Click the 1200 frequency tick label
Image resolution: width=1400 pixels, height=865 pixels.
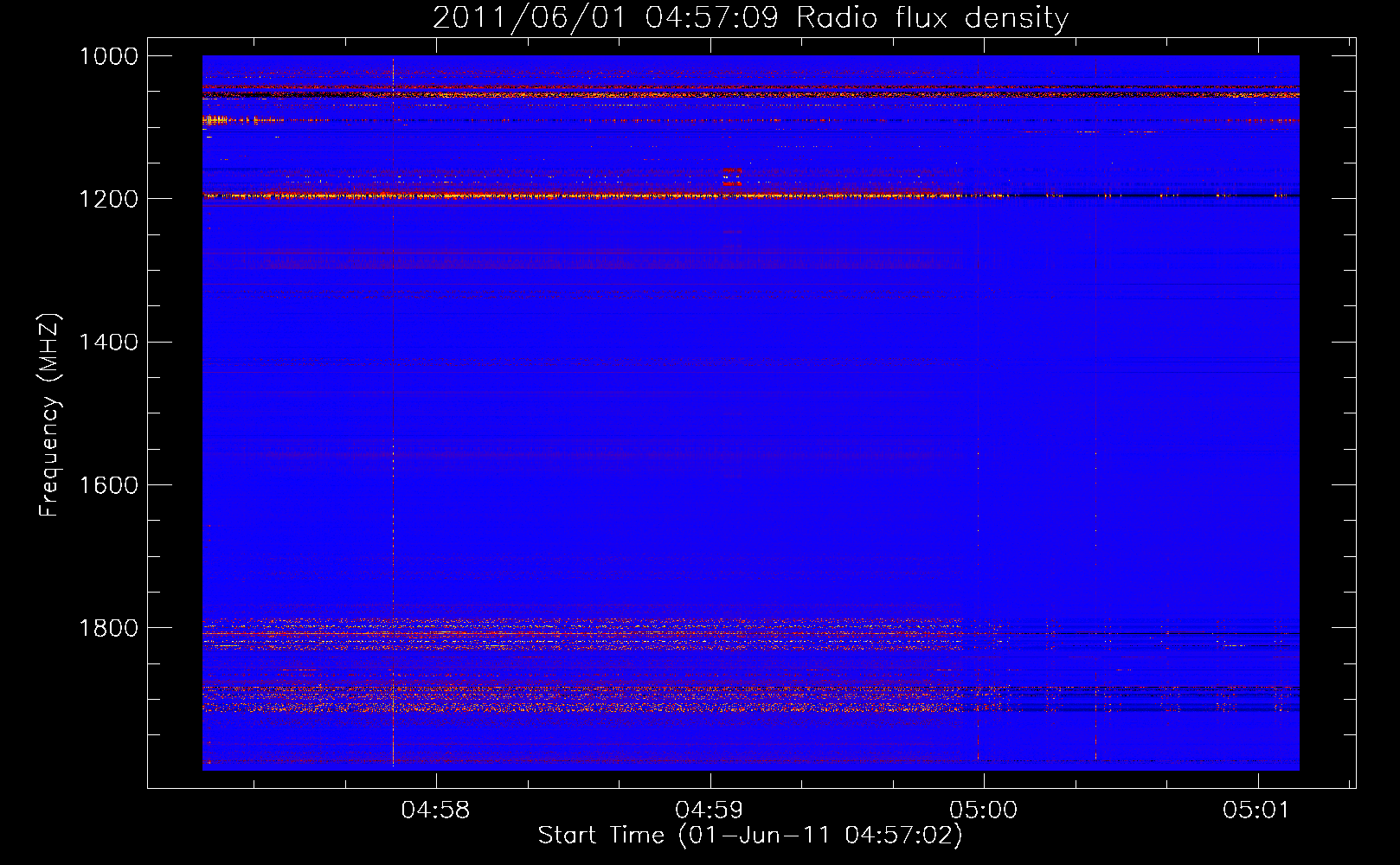[109, 199]
